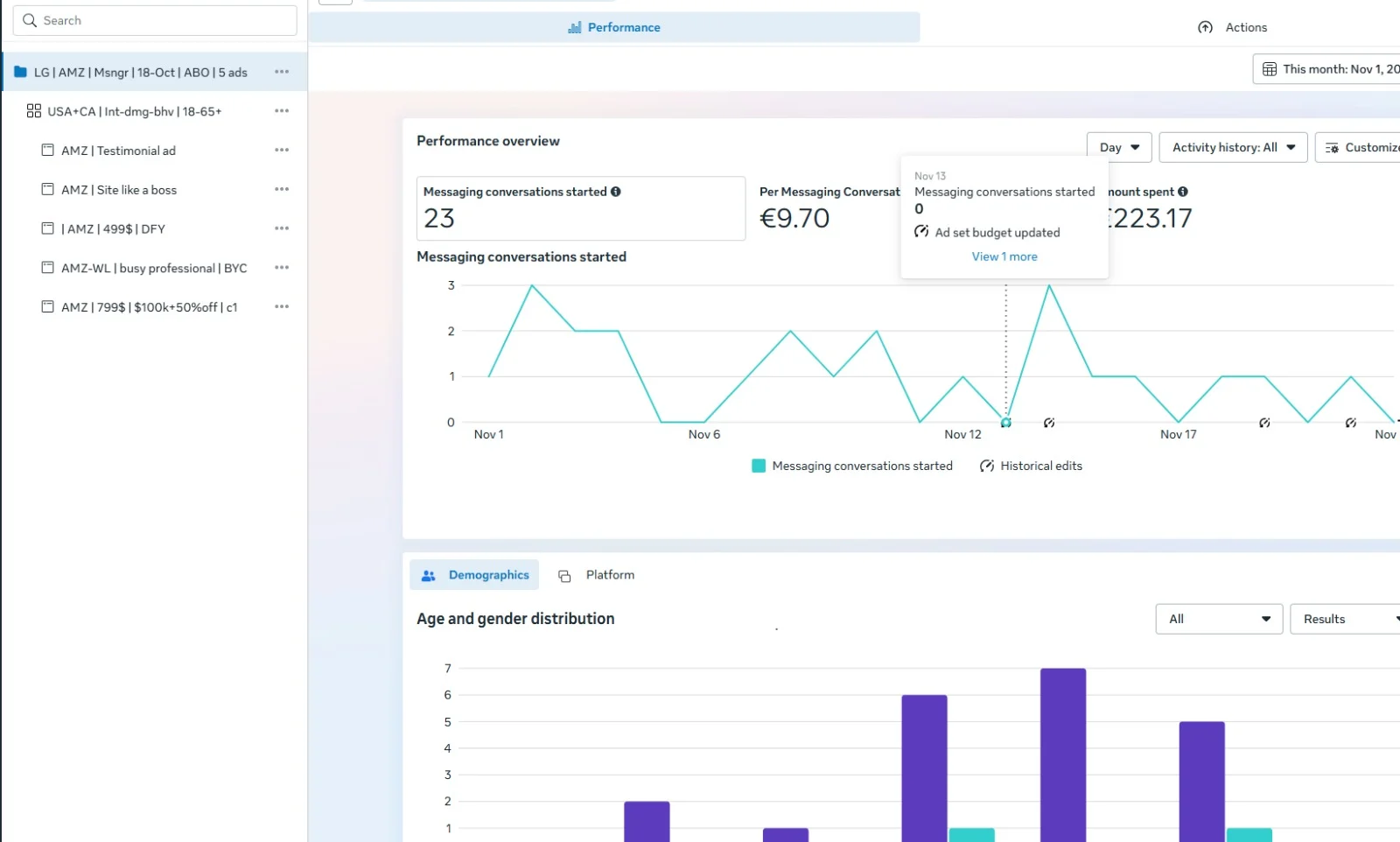Open options for AMZ Testimonial ad

click(x=281, y=151)
